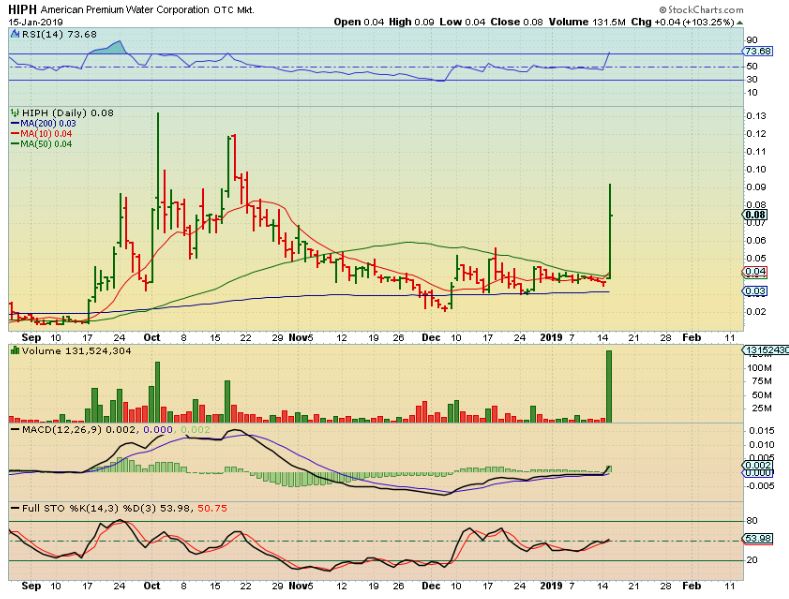Click the High 0.09 value
This screenshot has width=789, height=599.
[411, 22]
